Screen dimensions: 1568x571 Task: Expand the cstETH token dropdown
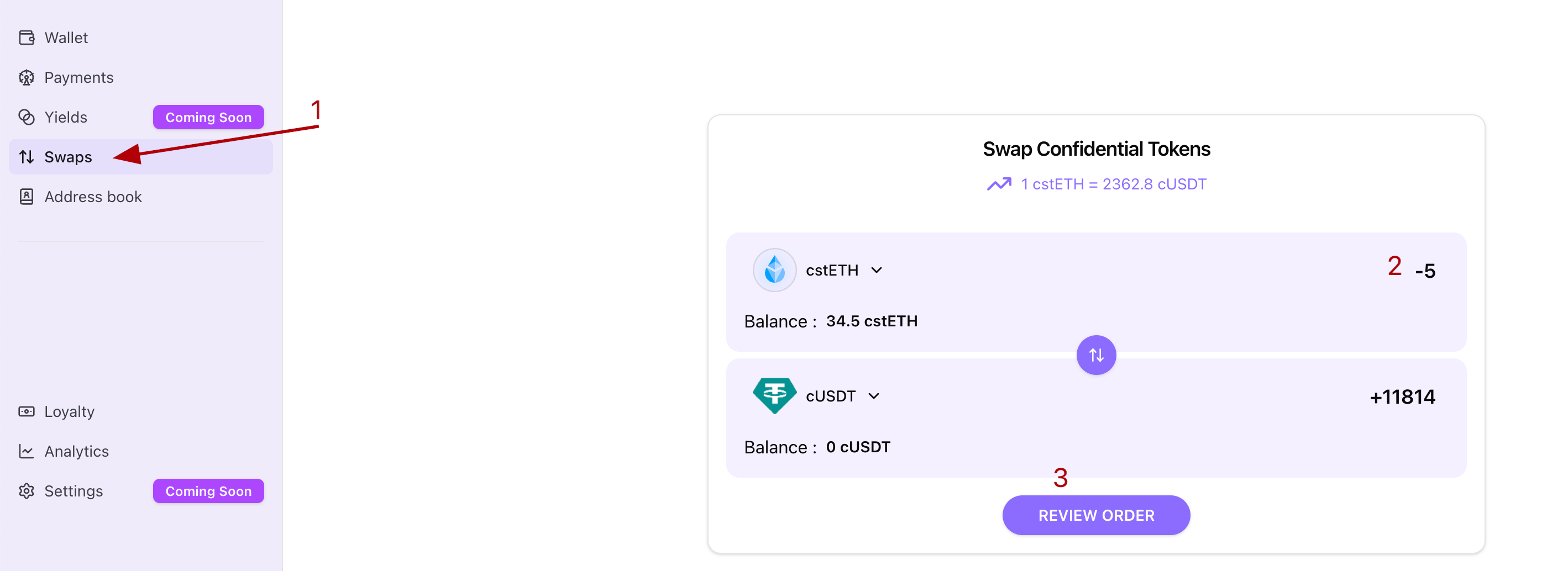click(876, 271)
